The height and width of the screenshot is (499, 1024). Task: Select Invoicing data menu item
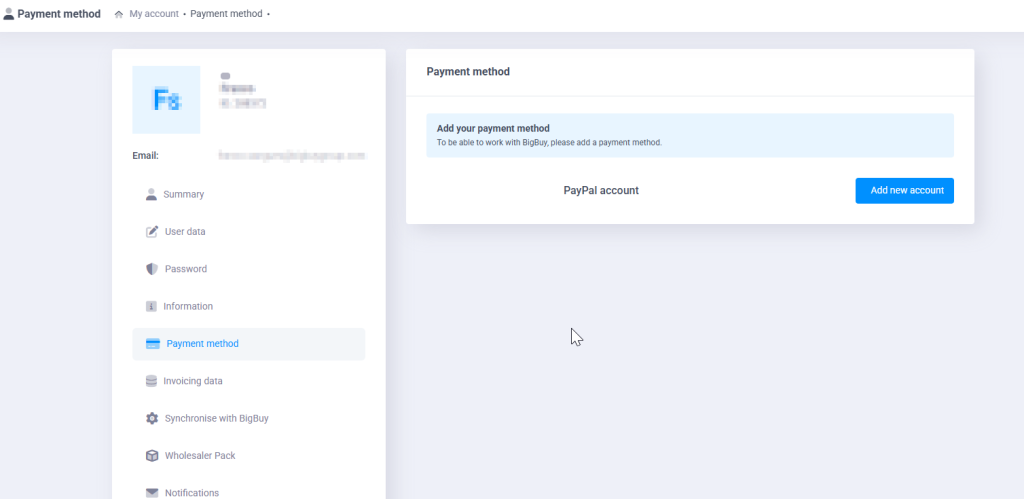(194, 381)
